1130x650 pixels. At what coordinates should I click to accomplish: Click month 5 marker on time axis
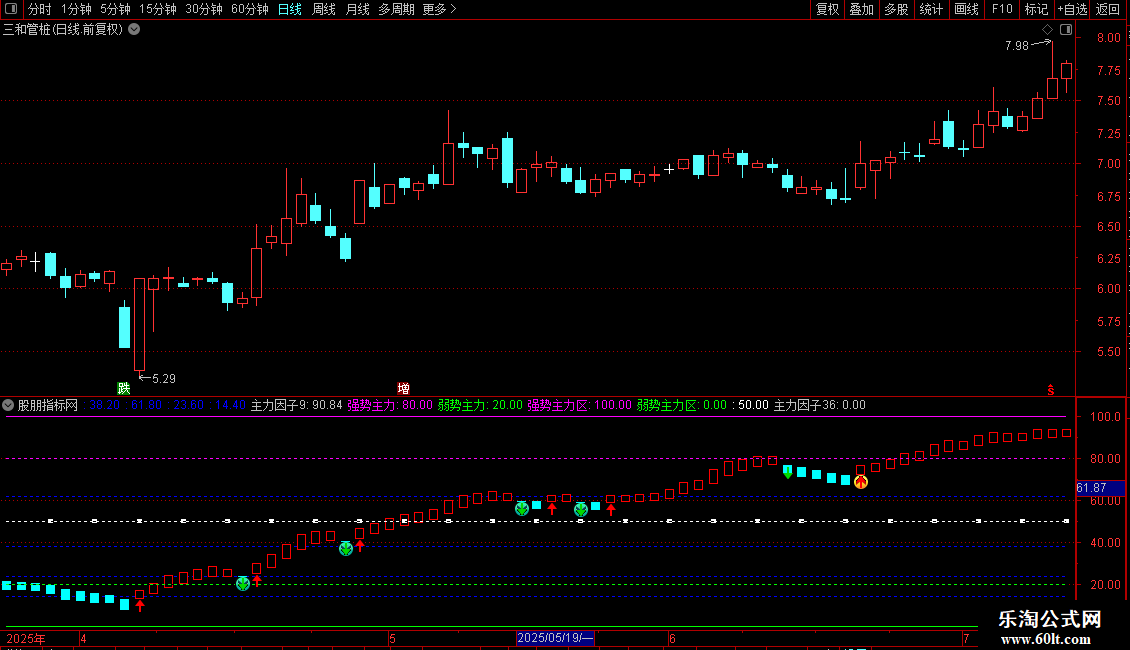(x=392, y=638)
